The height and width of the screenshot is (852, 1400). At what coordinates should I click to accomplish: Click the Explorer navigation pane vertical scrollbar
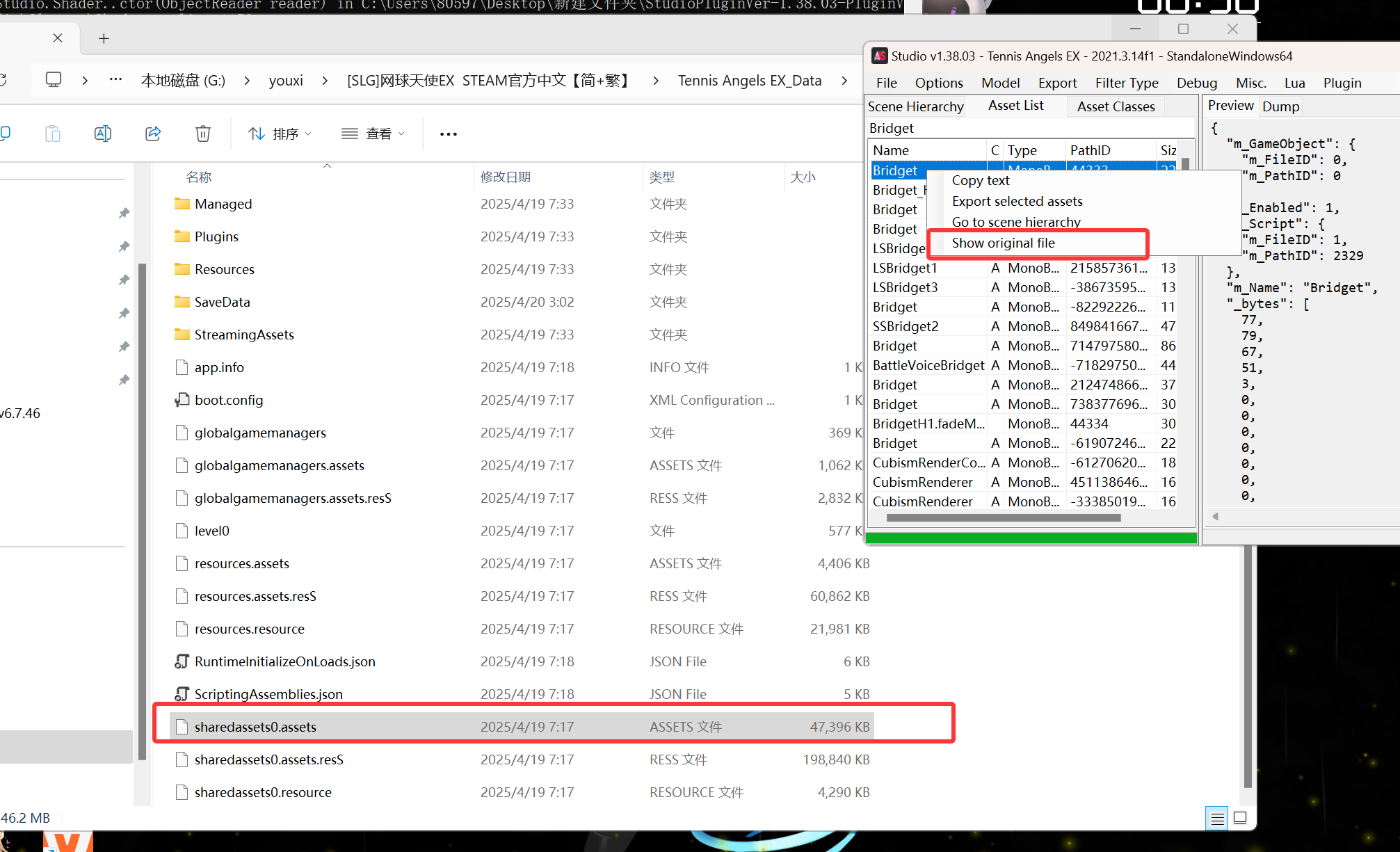pos(142,511)
